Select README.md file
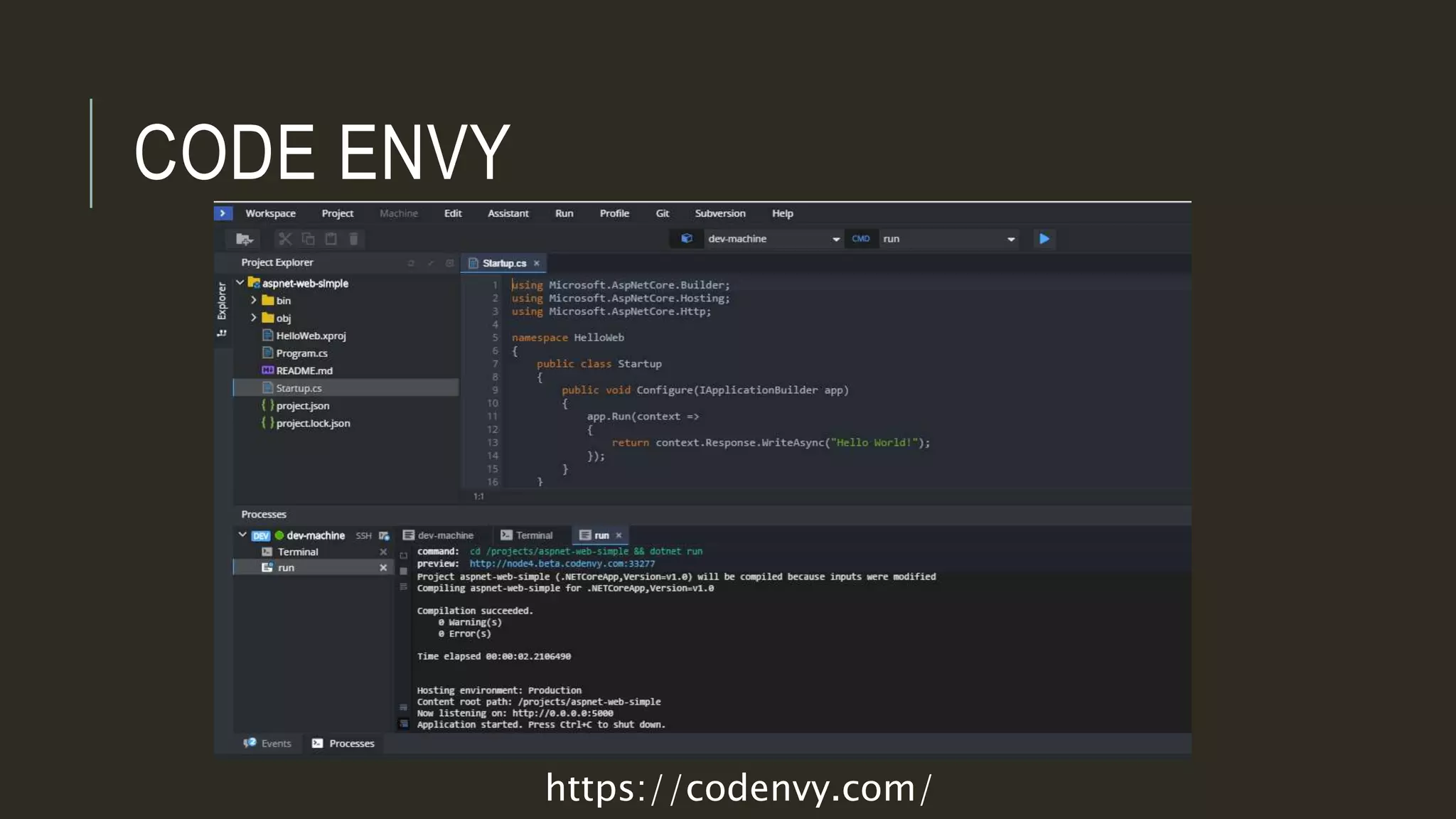 [x=304, y=370]
